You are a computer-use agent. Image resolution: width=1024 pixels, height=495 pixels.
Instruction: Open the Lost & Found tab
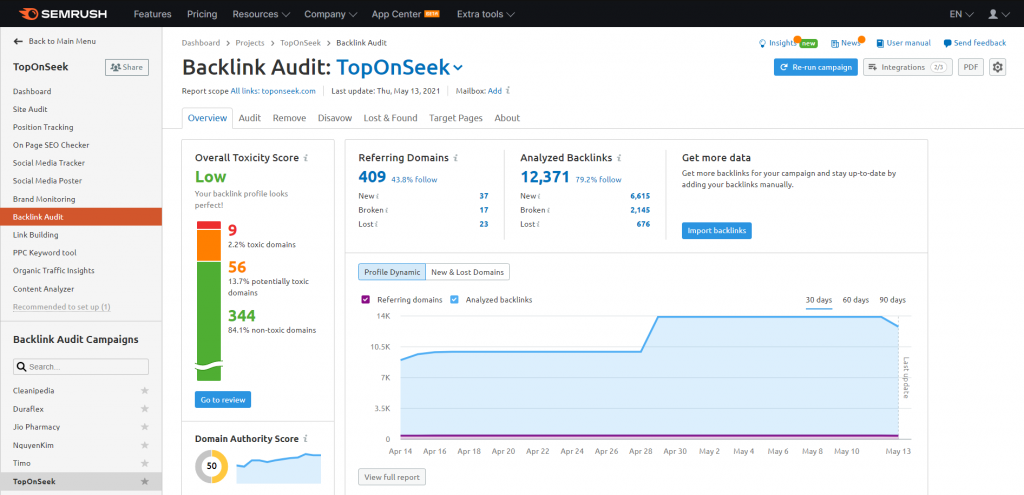pos(390,118)
